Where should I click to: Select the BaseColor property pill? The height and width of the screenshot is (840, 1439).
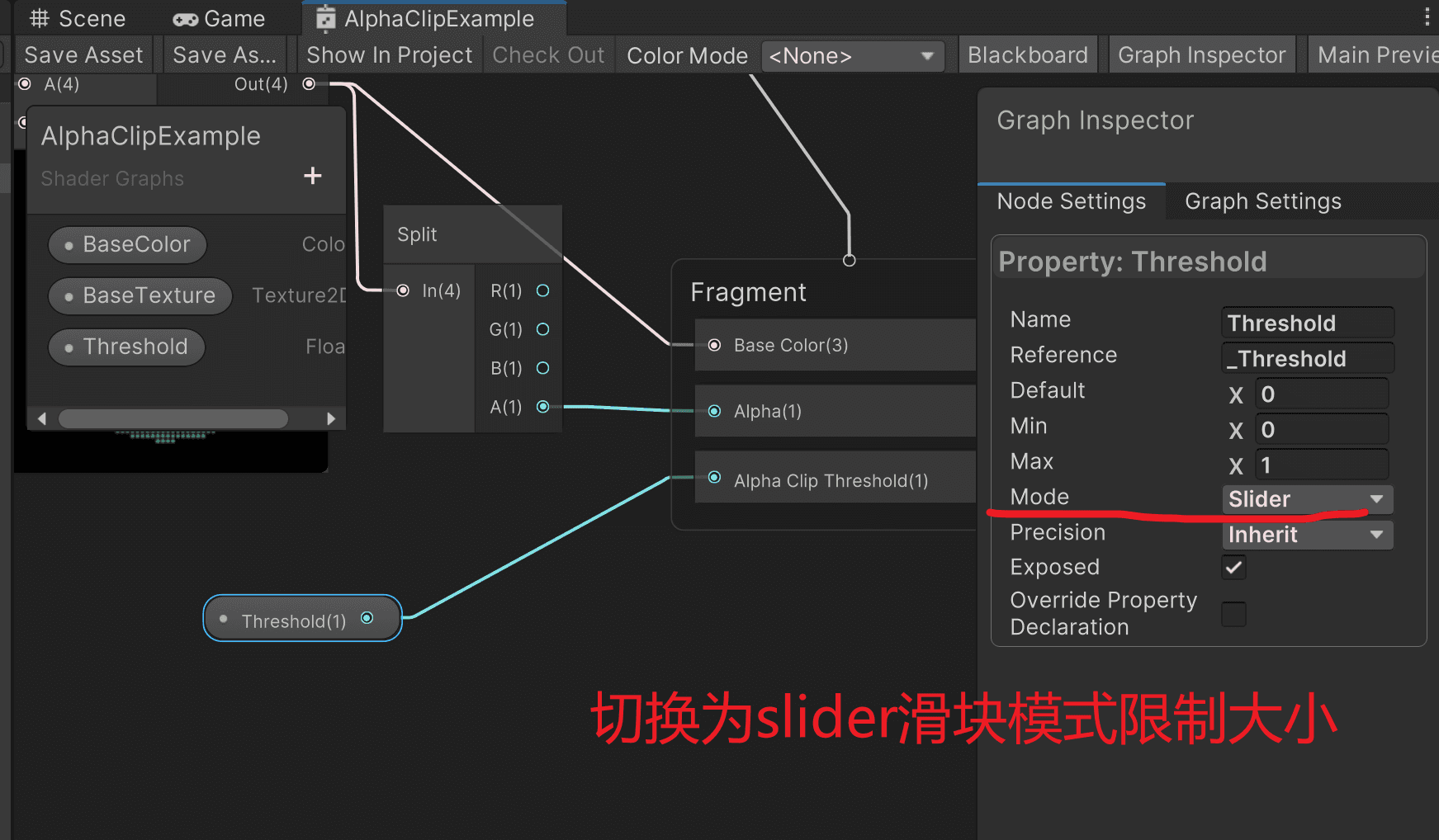tap(127, 245)
